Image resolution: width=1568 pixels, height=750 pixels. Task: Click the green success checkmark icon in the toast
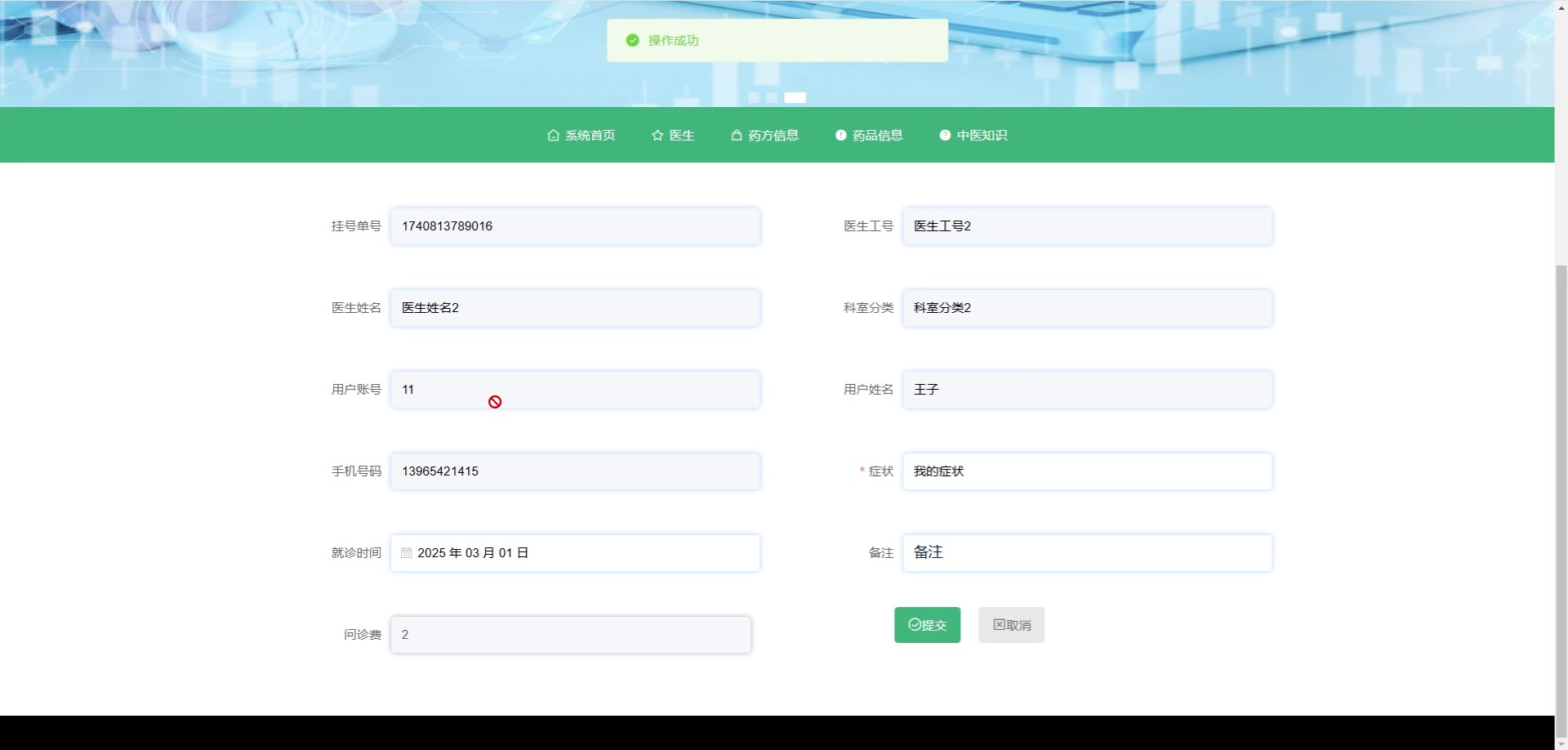pyautogui.click(x=632, y=40)
